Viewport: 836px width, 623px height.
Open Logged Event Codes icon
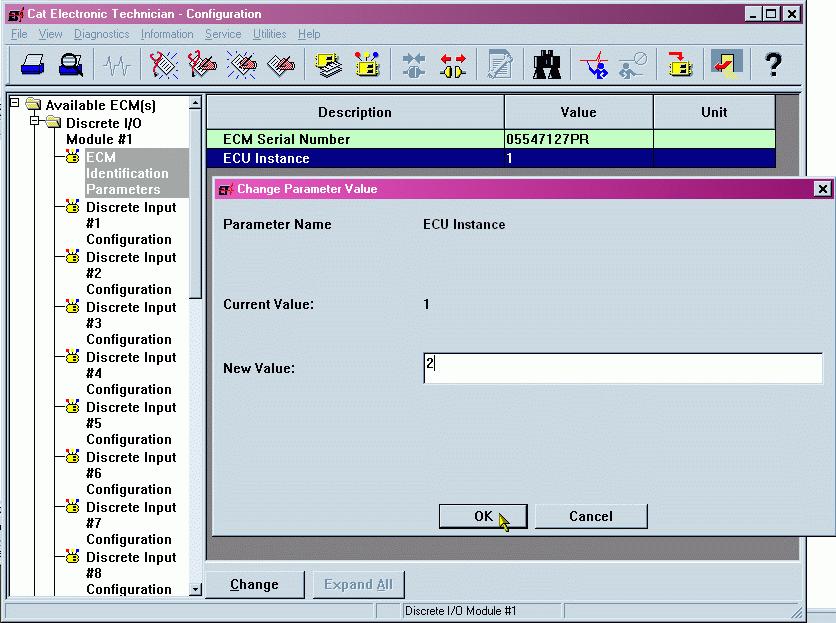281,65
